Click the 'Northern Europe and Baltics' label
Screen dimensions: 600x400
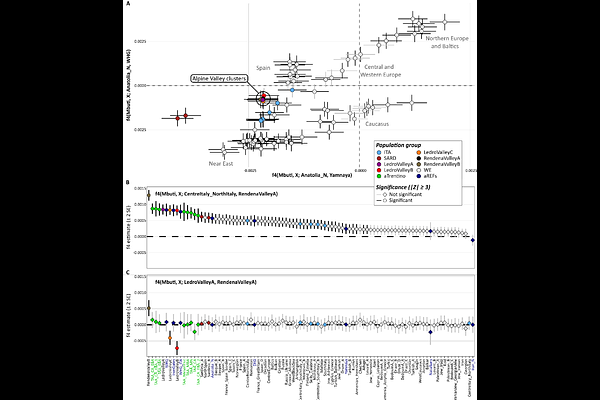[447, 42]
